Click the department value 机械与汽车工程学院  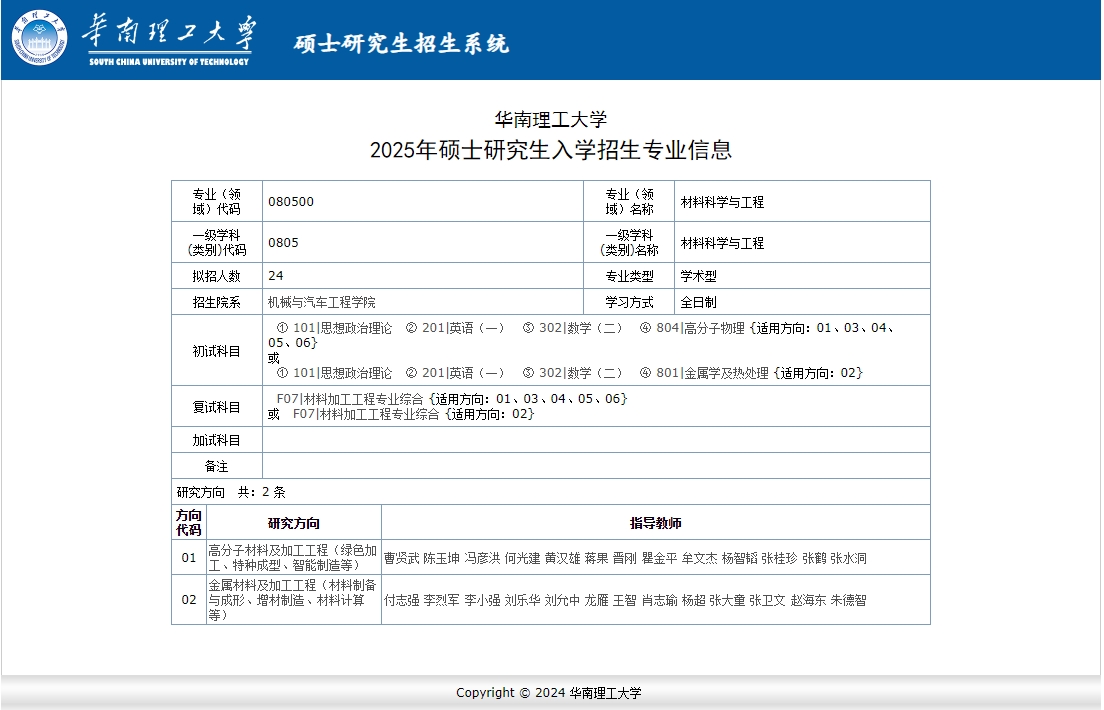(x=321, y=302)
